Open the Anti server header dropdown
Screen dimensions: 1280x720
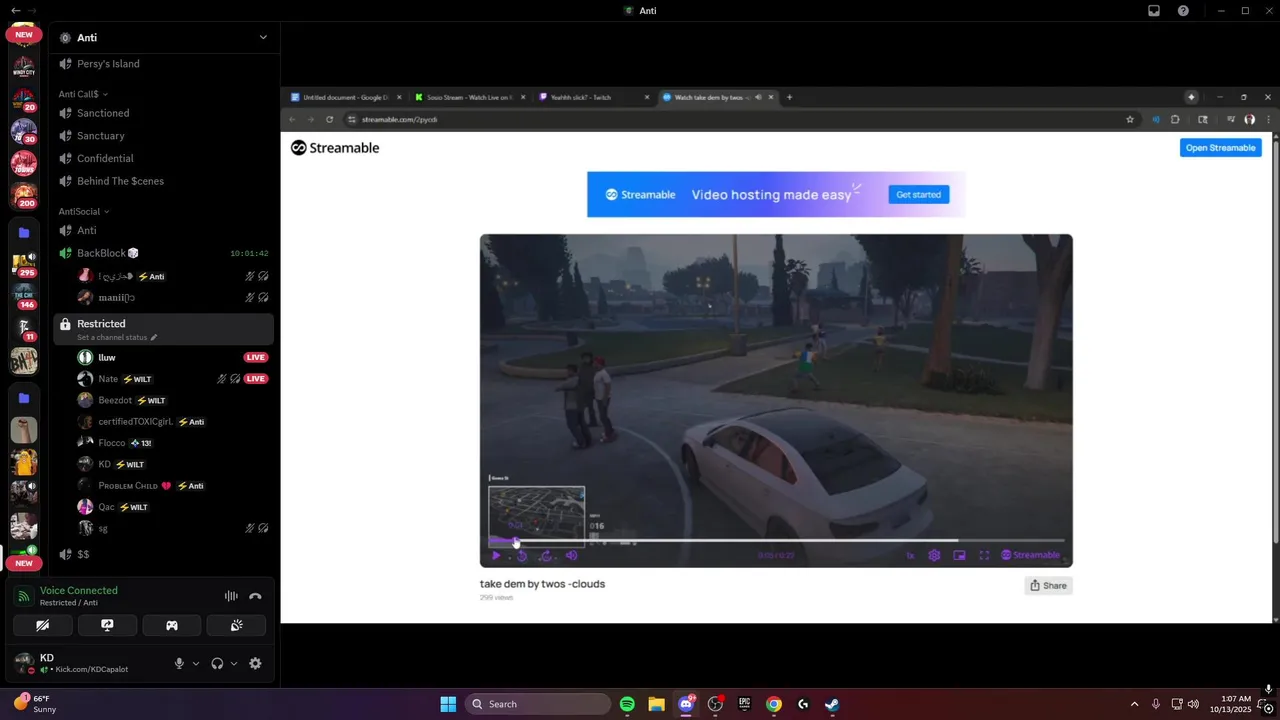click(x=263, y=37)
